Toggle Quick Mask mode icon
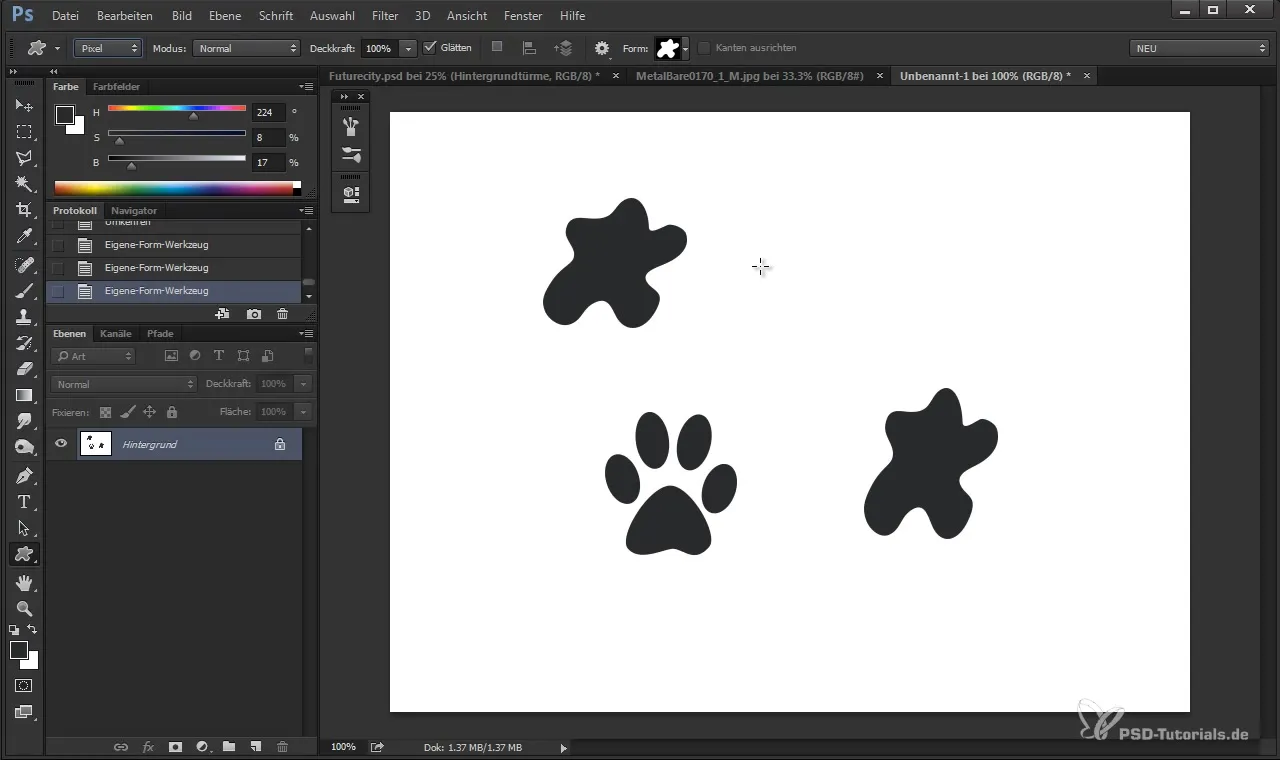 24,686
